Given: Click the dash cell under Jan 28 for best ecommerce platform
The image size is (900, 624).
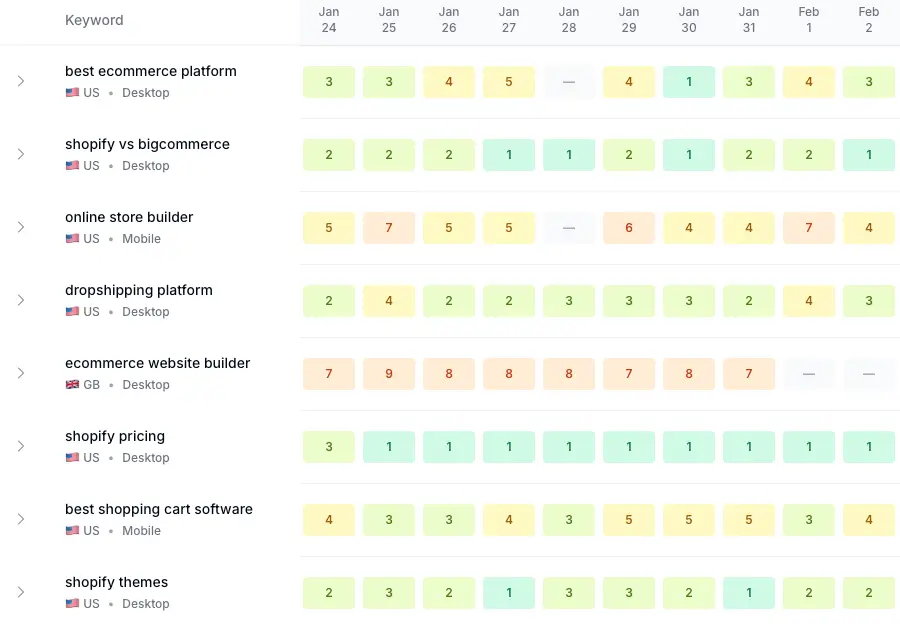Looking at the screenshot, I should 569,82.
